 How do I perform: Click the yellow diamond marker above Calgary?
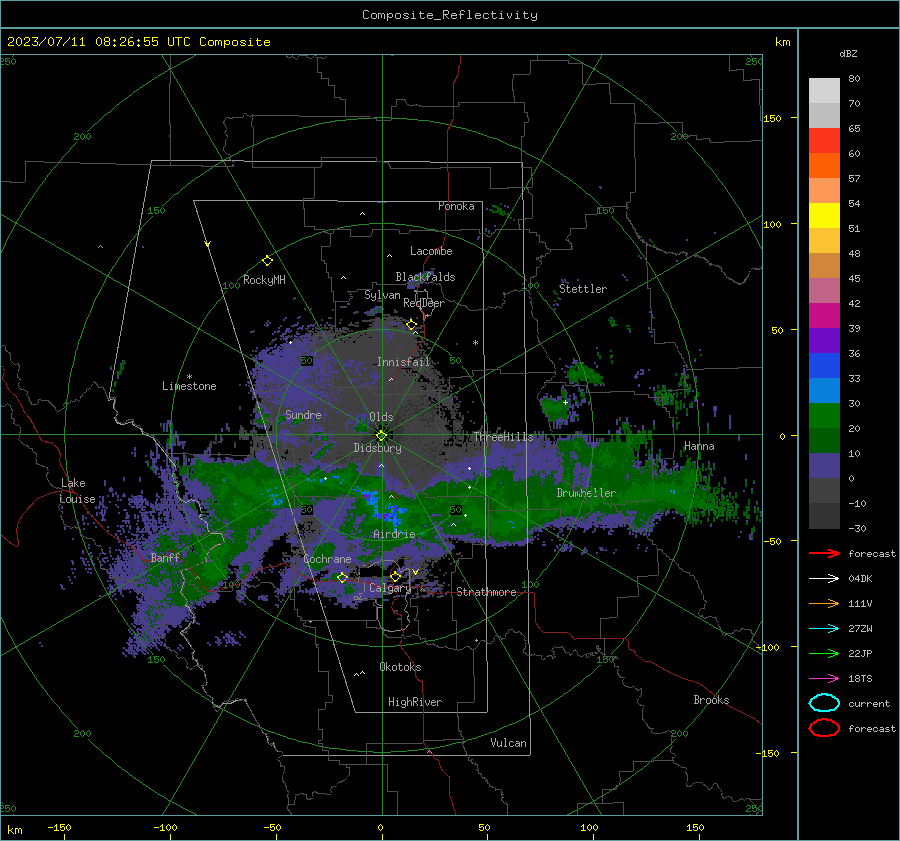pyautogui.click(x=395, y=576)
